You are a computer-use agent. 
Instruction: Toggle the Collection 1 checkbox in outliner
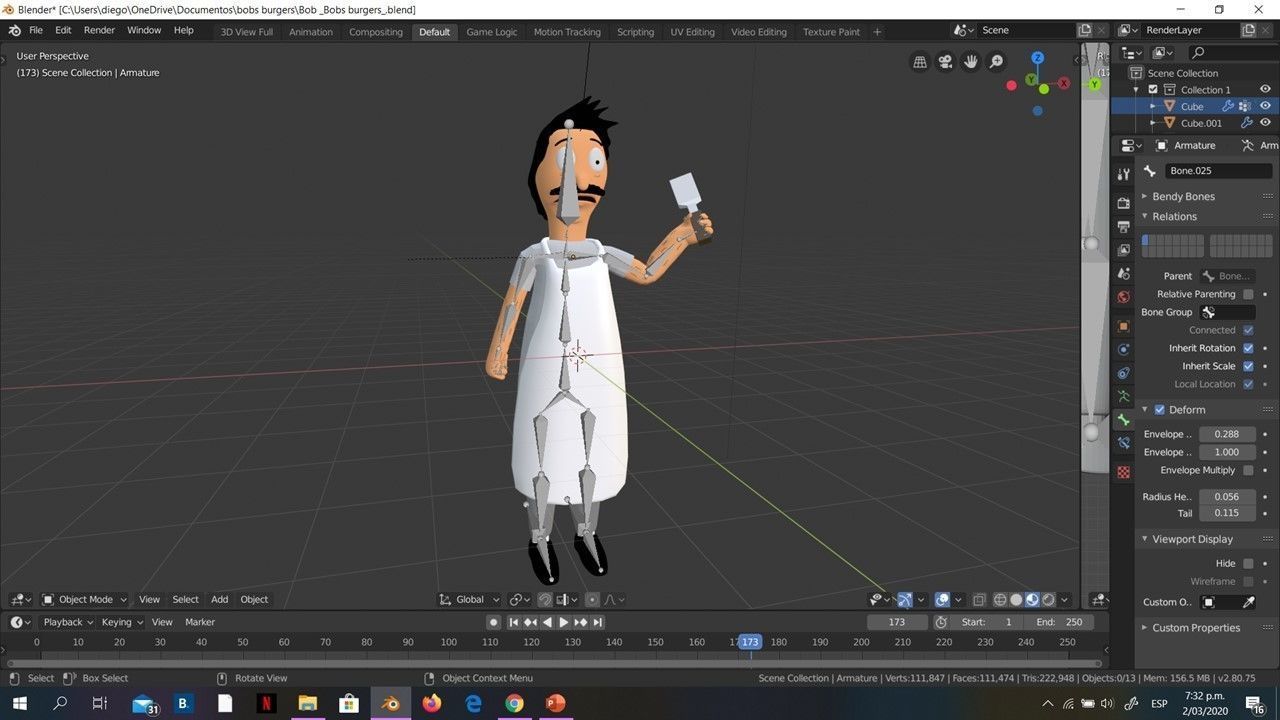tap(1153, 90)
